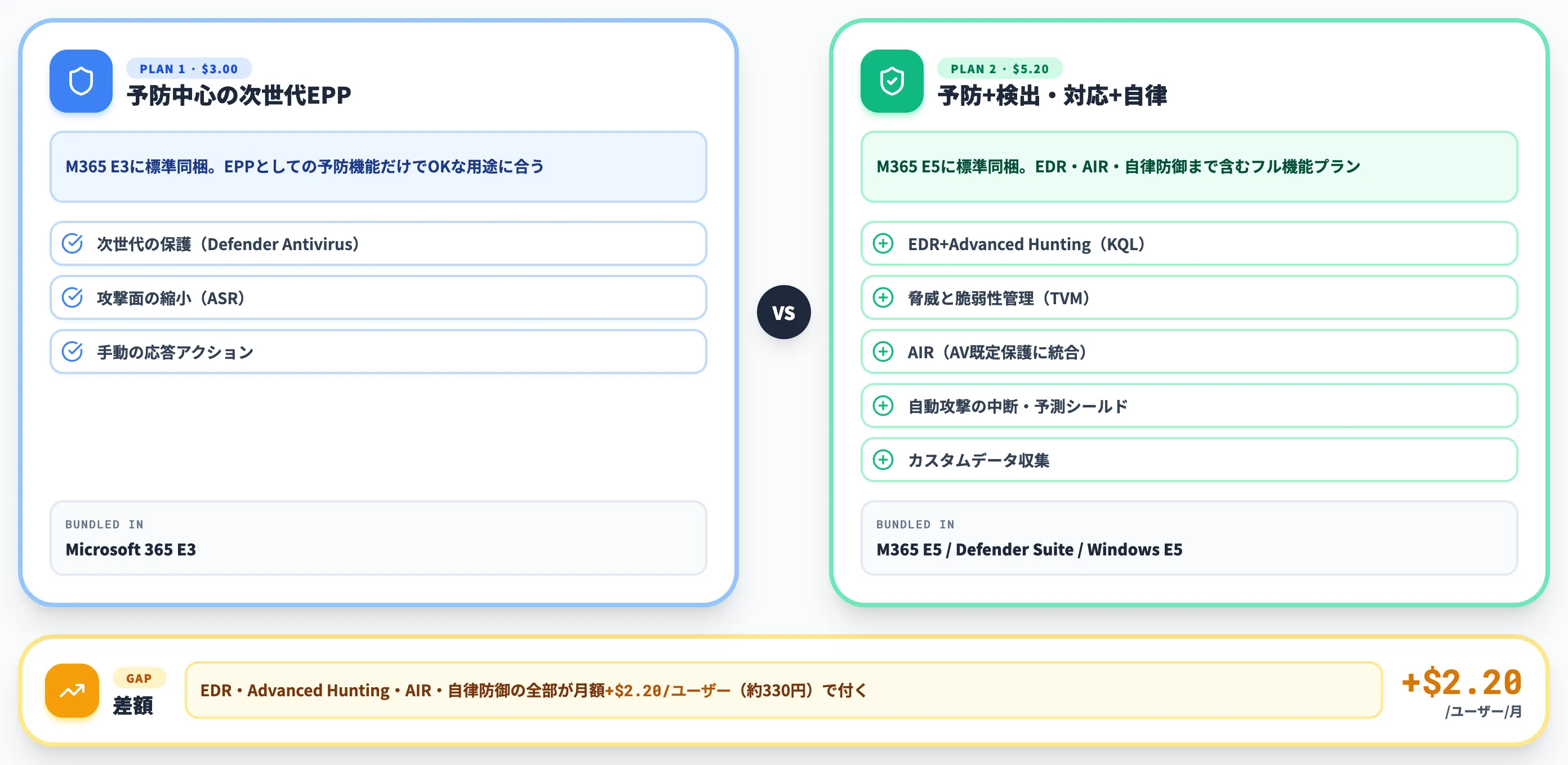Viewport: 1568px width, 765px height.
Task: Click plus icon beside 脅威と脆弱性管理 (TVM)
Action: 883,297
